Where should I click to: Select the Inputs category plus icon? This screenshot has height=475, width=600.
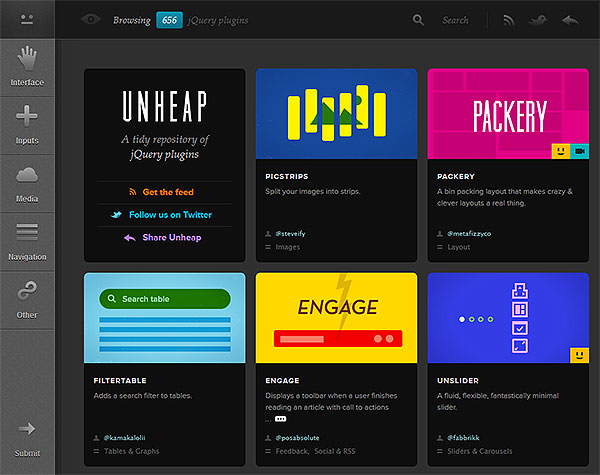pyautogui.click(x=27, y=122)
